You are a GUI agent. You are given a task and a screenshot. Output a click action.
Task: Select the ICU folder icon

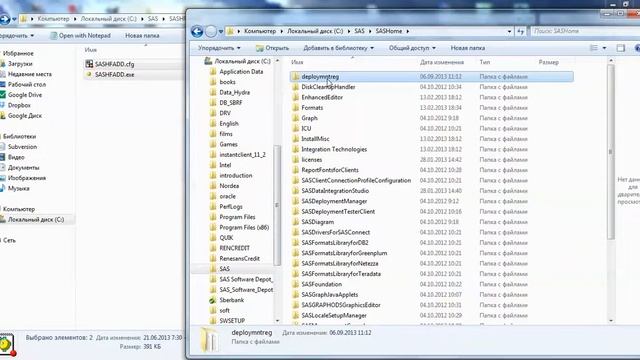click(x=296, y=128)
